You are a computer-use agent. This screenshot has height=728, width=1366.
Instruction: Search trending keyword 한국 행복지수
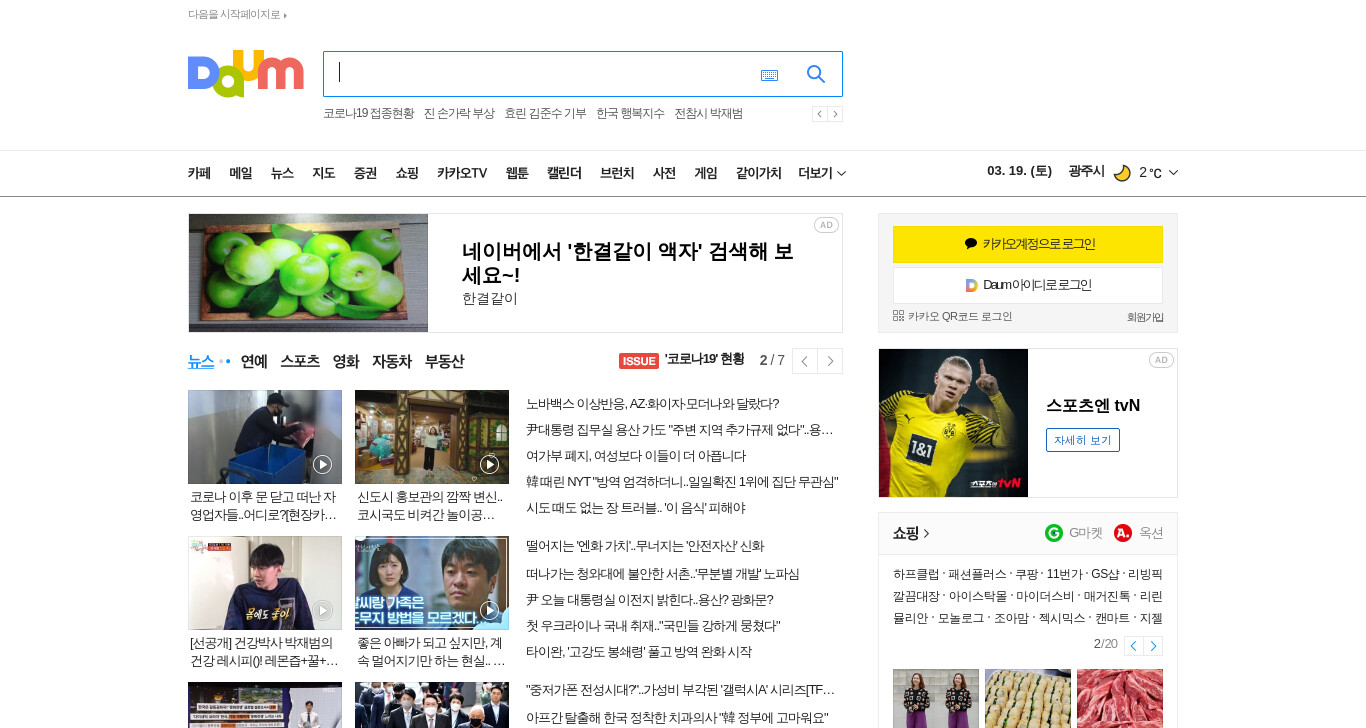[x=630, y=114]
